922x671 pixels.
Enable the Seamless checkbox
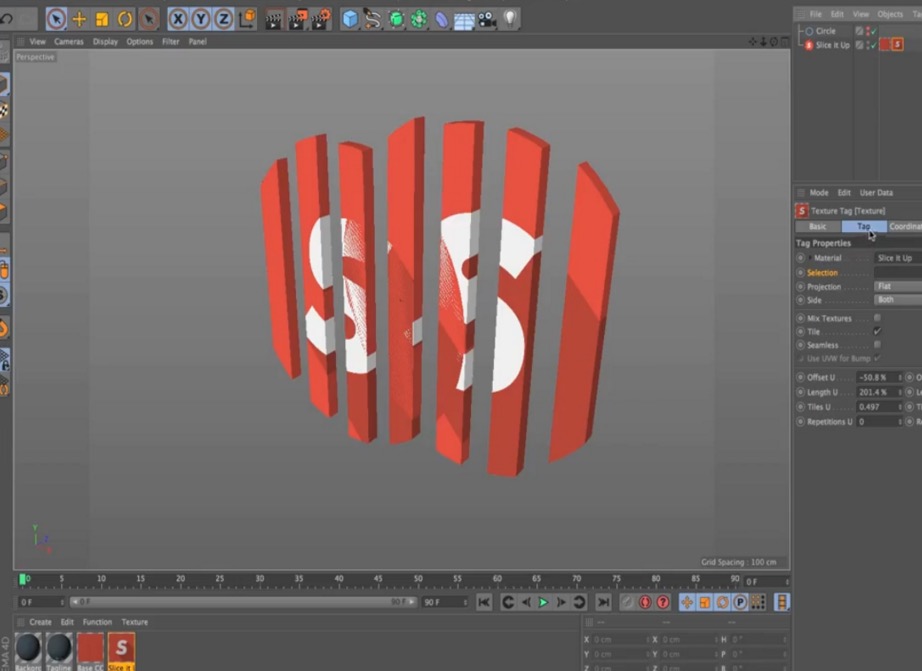pos(877,345)
